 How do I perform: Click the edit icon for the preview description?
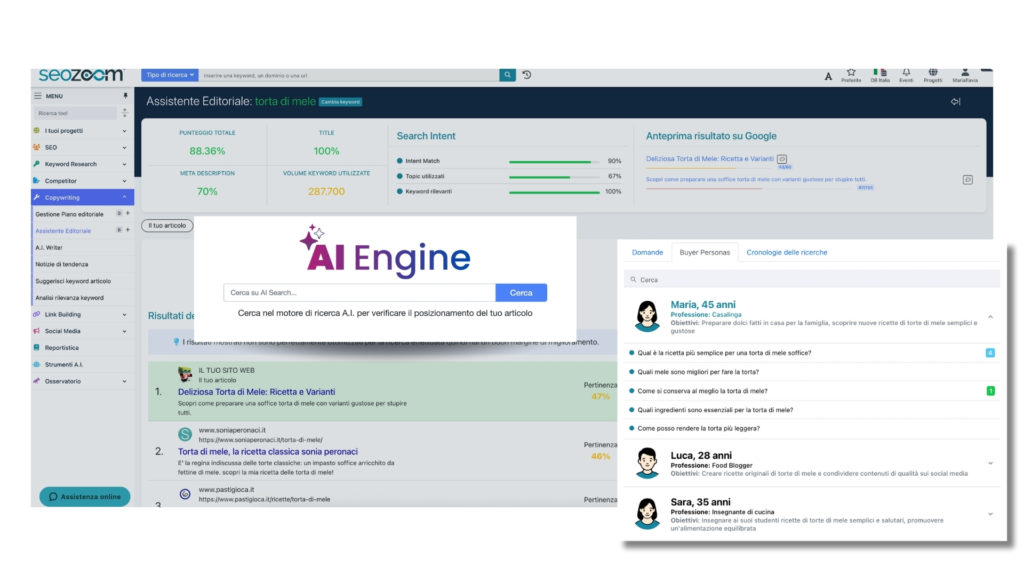click(967, 180)
